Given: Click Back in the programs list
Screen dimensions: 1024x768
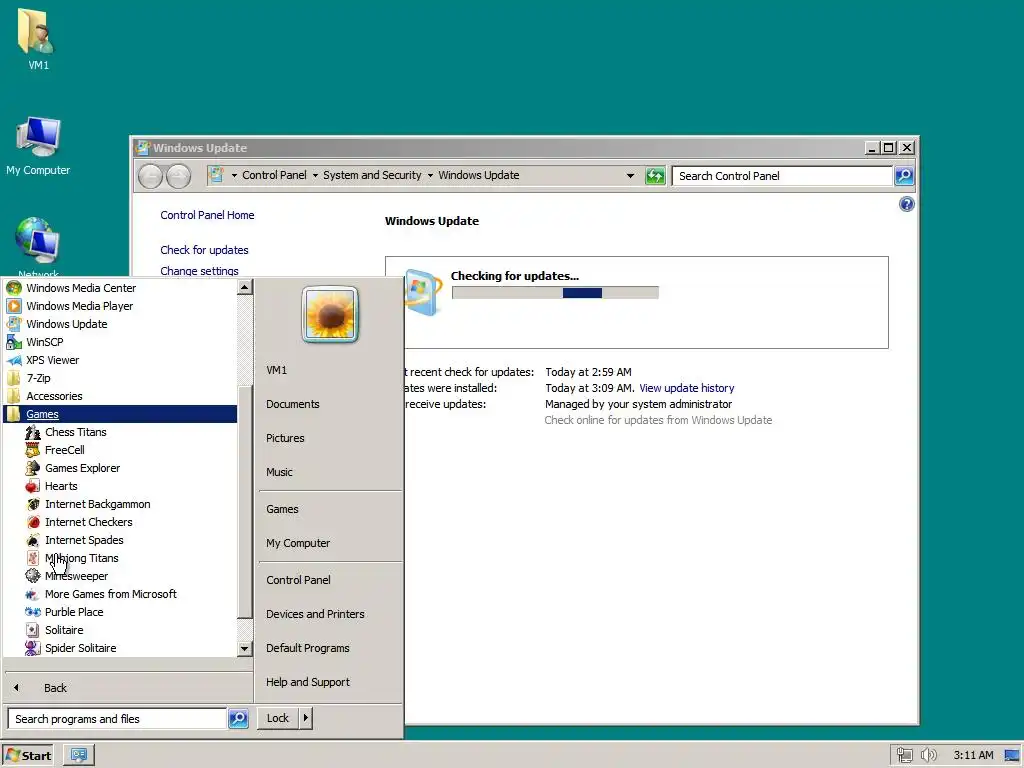Looking at the screenshot, I should (56, 688).
